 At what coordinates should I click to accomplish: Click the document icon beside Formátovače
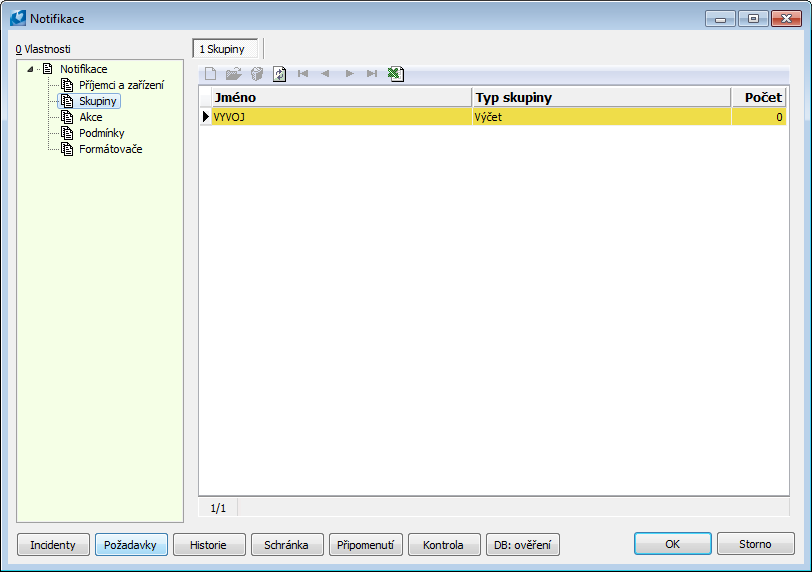click(67, 149)
